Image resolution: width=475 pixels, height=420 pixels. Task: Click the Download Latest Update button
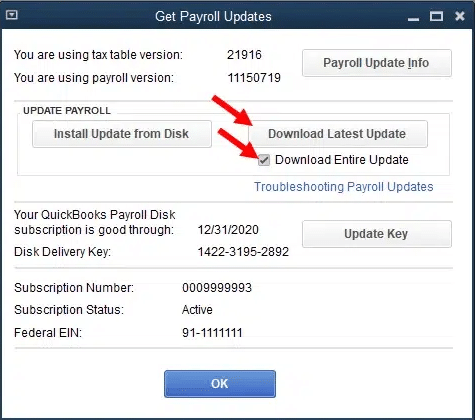click(338, 134)
